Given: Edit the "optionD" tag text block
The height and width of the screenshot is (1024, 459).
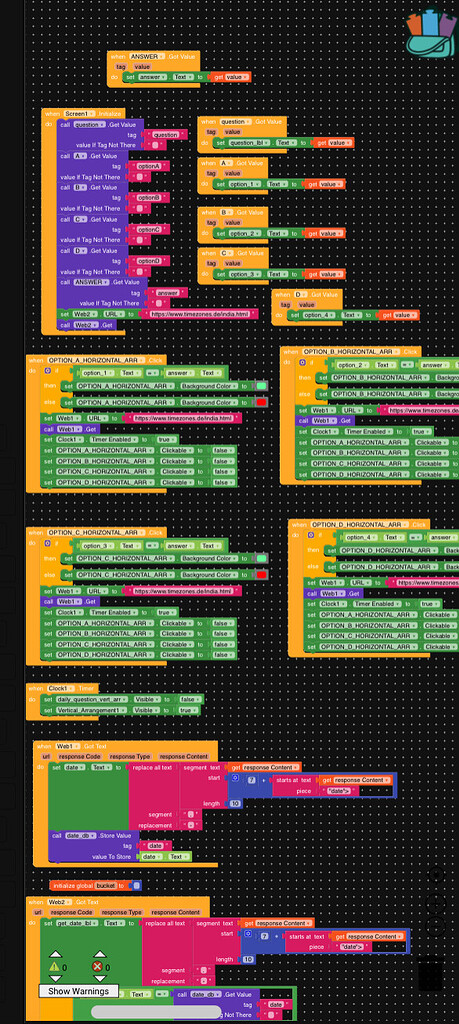Looking at the screenshot, I should [x=148, y=261].
